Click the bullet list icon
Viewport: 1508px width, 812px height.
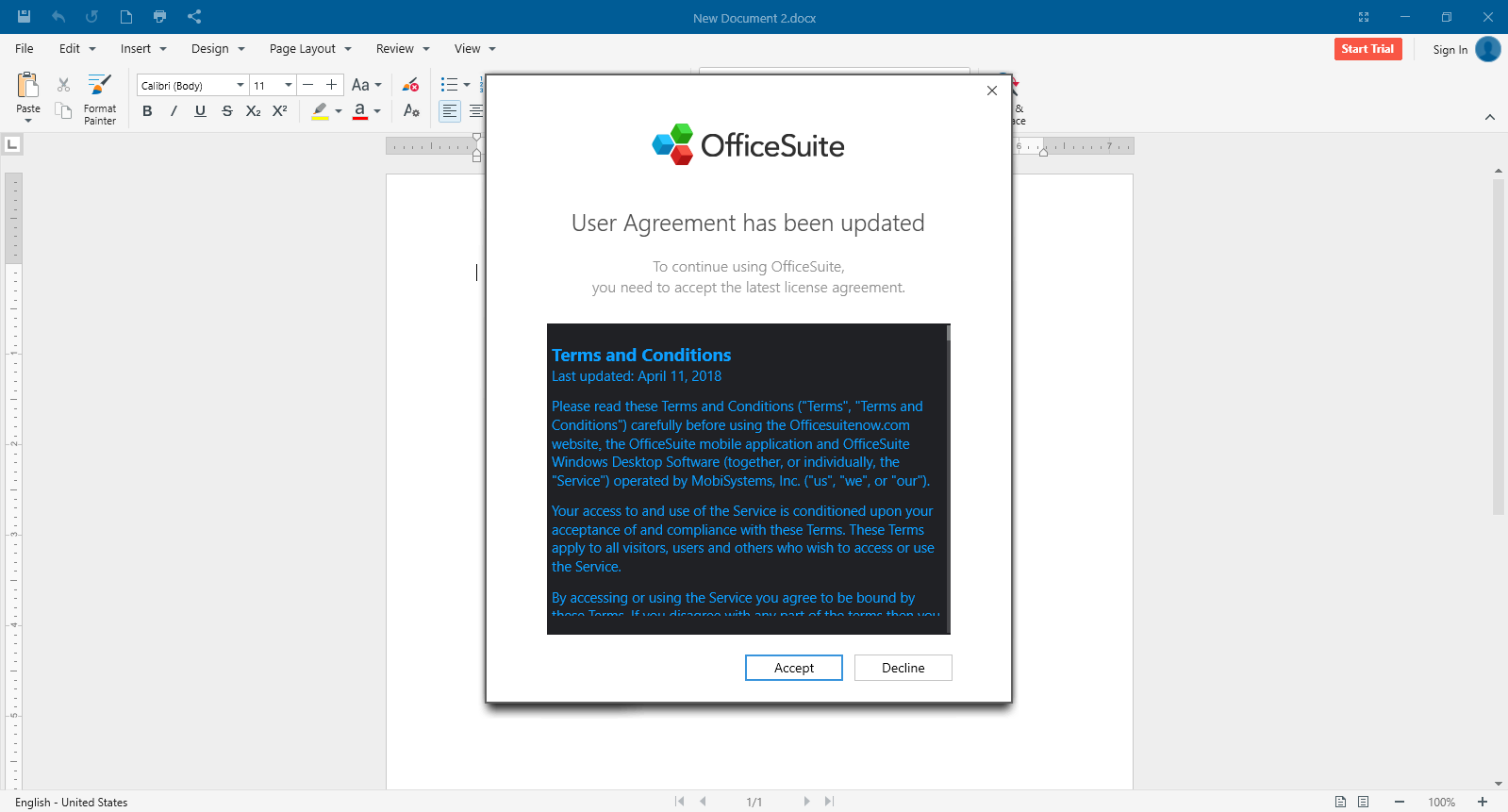click(449, 85)
